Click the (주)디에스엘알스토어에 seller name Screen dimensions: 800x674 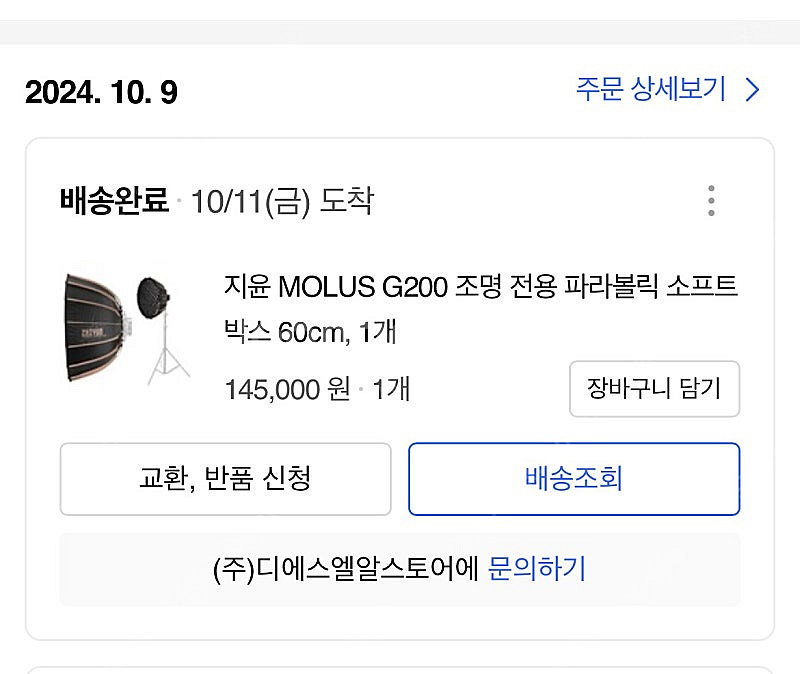pos(347,569)
